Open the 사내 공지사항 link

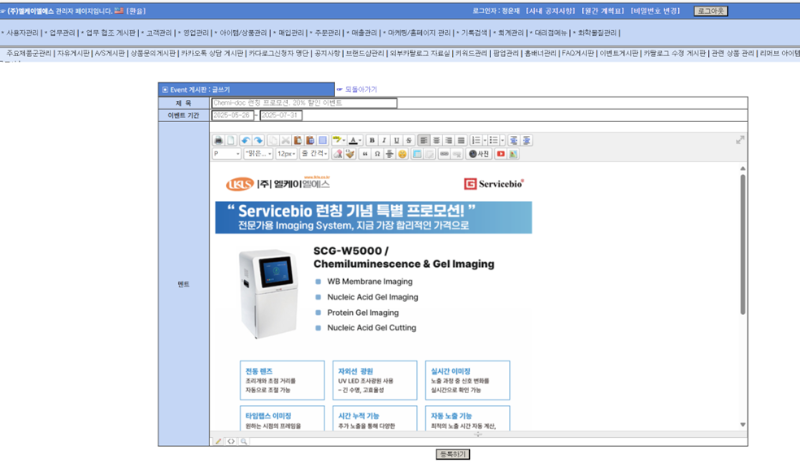click(x=551, y=11)
